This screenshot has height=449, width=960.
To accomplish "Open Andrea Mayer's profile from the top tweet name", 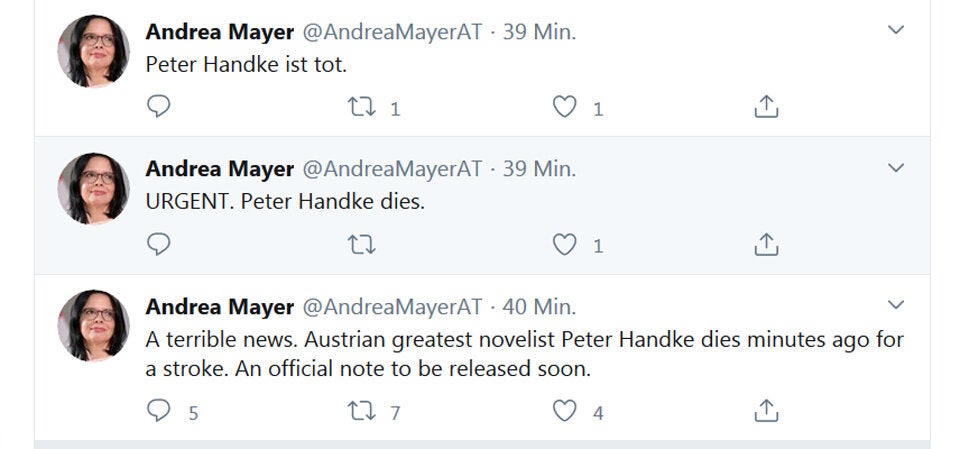I will point(219,32).
